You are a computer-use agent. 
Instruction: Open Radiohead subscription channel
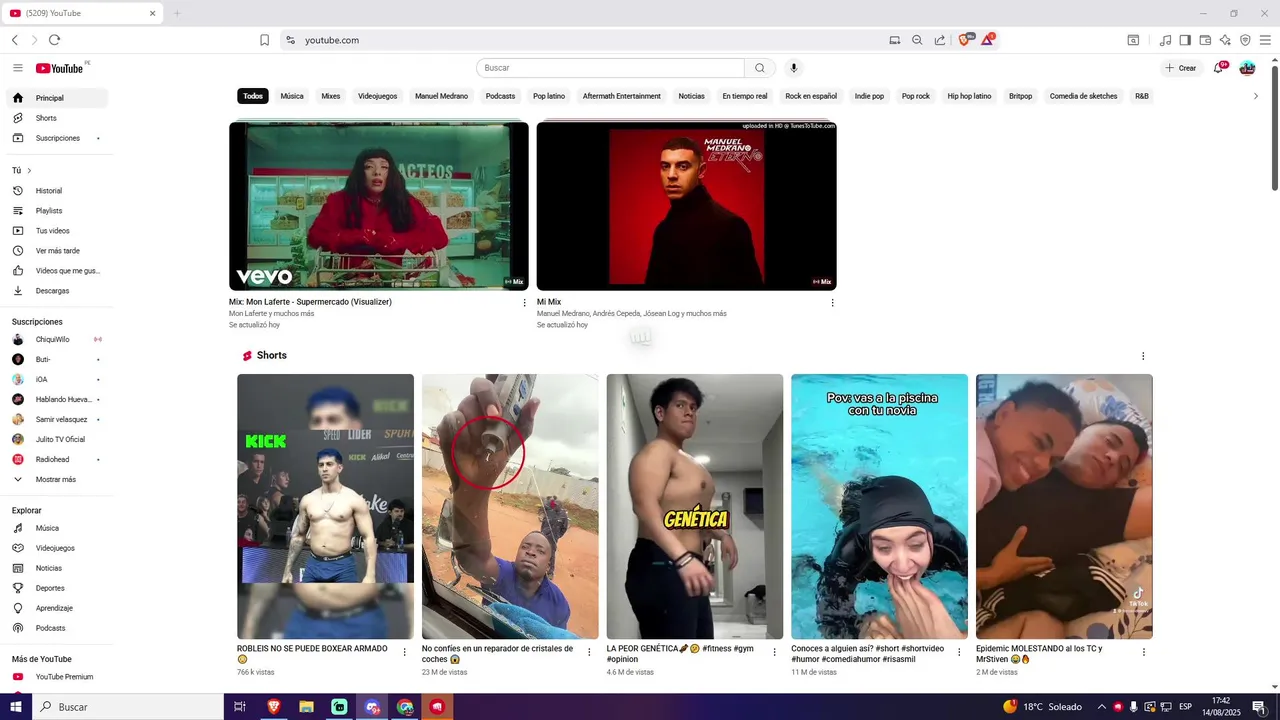pos(58,459)
